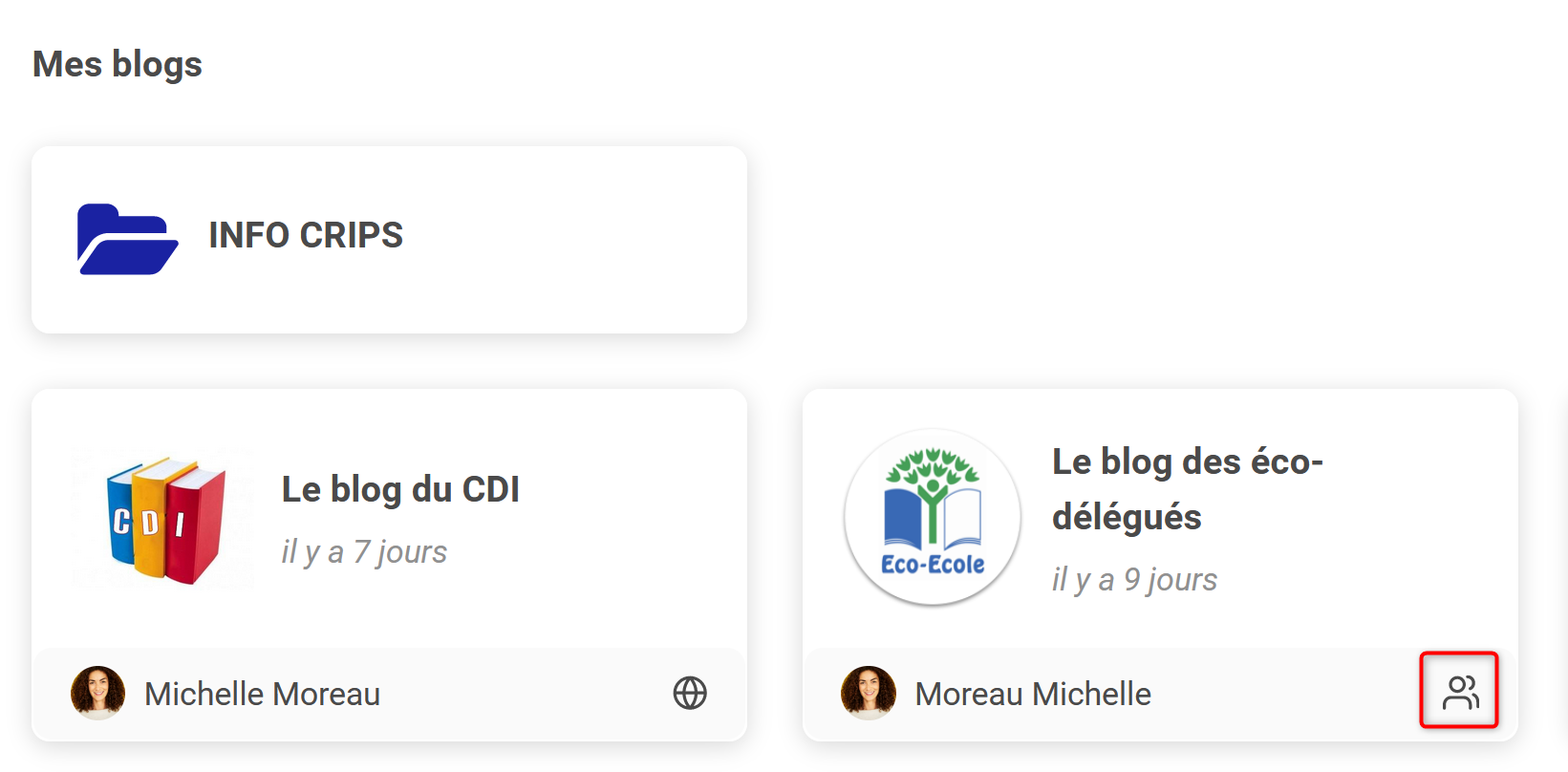Open "Le blog des éco-délégués" title
The height and width of the screenshot is (772, 1568).
pyautogui.click(x=1187, y=488)
